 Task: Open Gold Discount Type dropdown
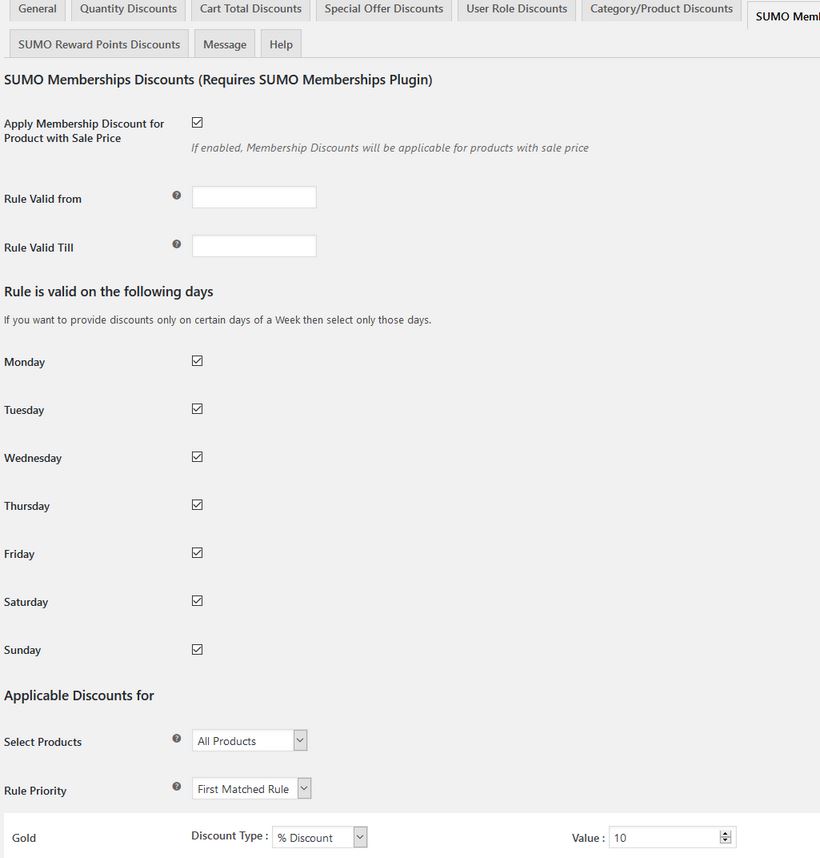click(319, 837)
